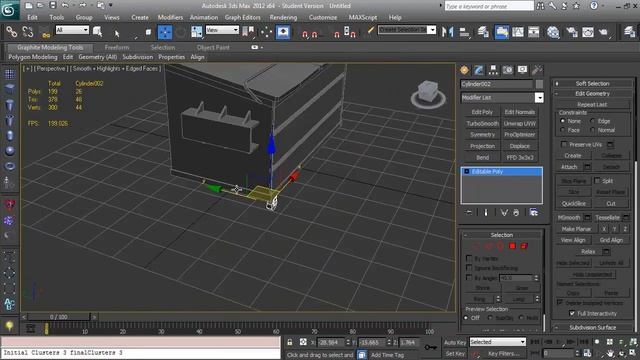
Task: Open the Modifiers menu
Action: [170, 18]
